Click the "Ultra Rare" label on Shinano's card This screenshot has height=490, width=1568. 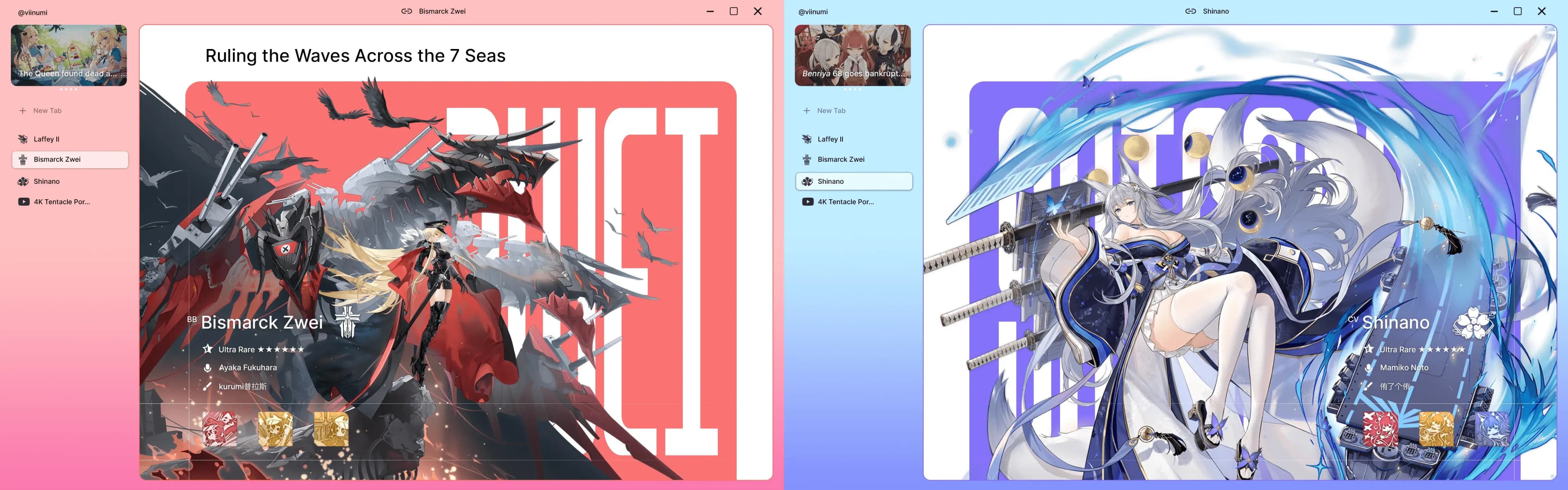click(1398, 350)
